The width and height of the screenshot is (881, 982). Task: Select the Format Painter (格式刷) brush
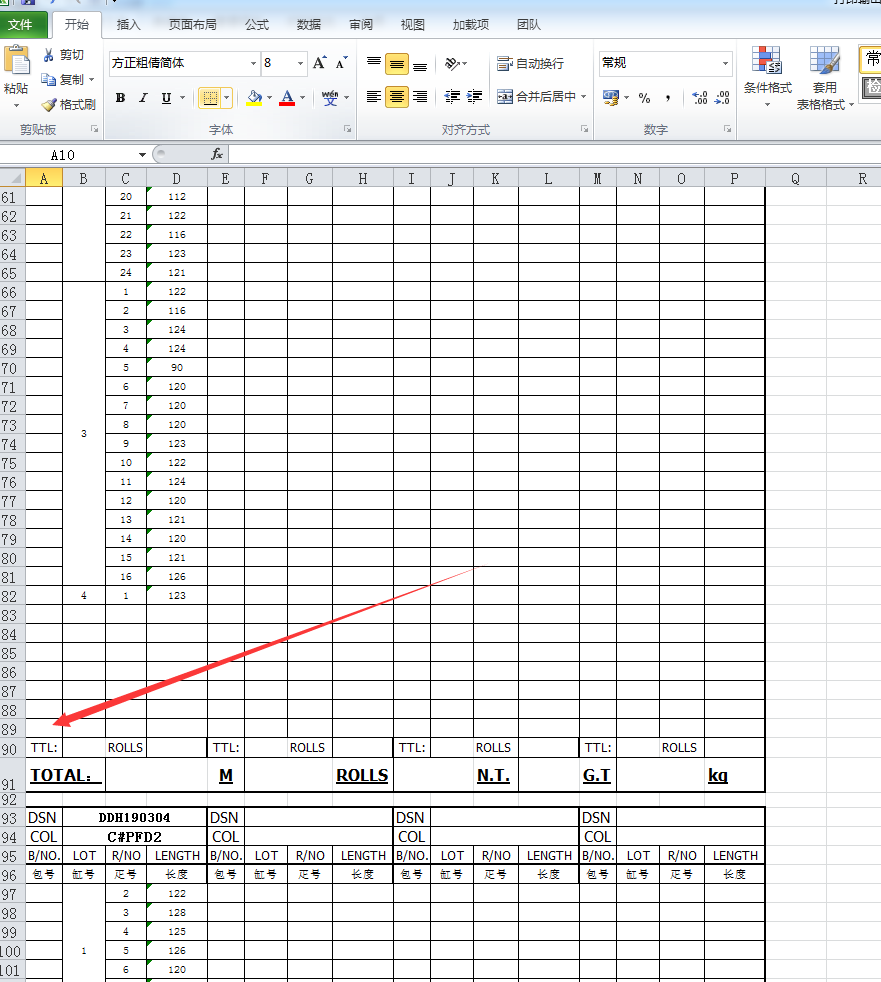49,104
